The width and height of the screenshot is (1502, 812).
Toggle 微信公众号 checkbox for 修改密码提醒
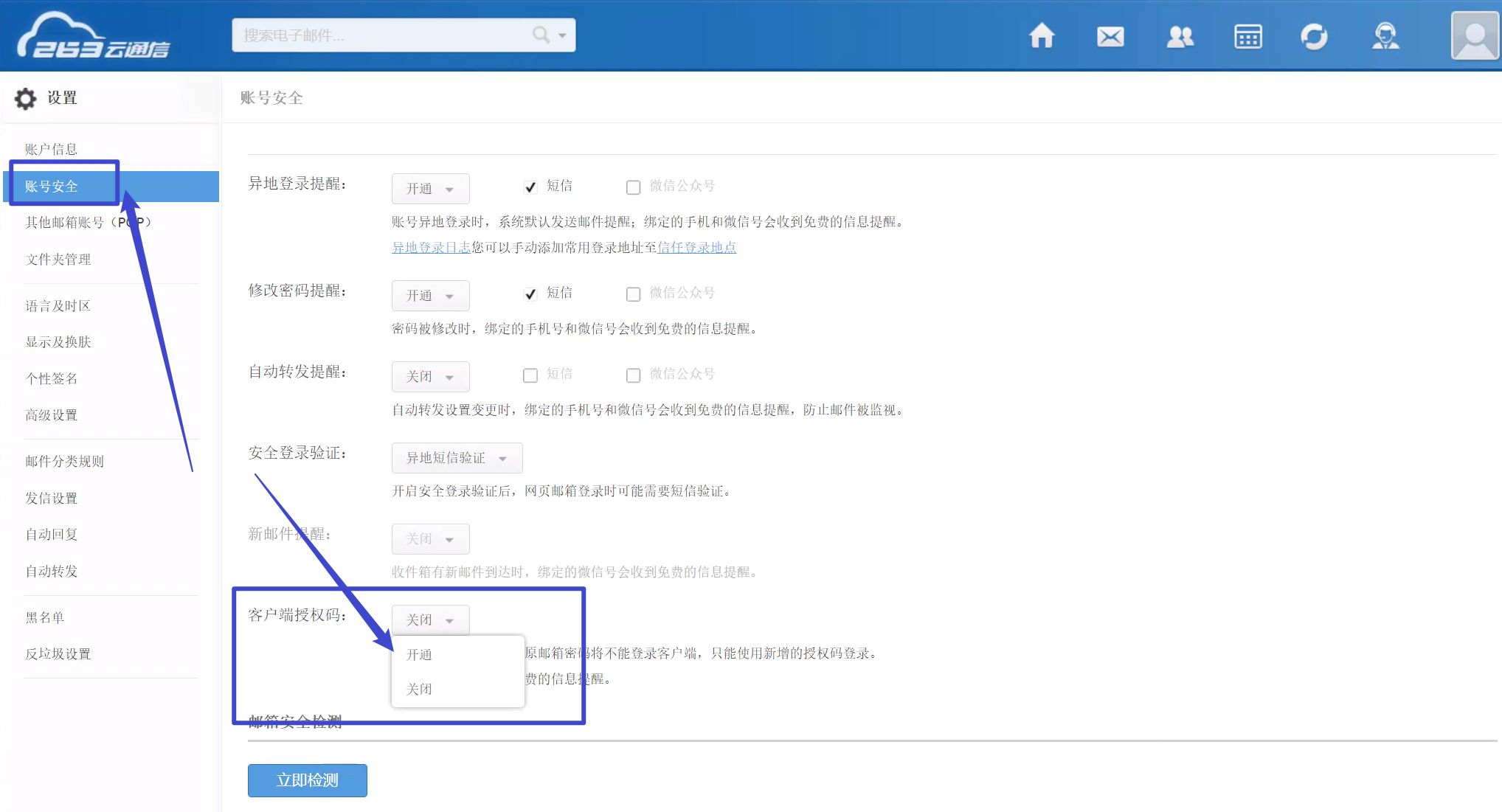pos(633,294)
